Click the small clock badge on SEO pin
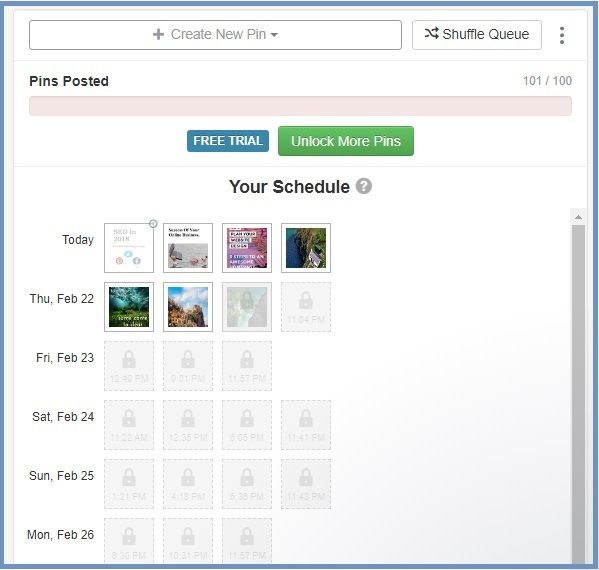The width and height of the screenshot is (599, 570). (153, 223)
